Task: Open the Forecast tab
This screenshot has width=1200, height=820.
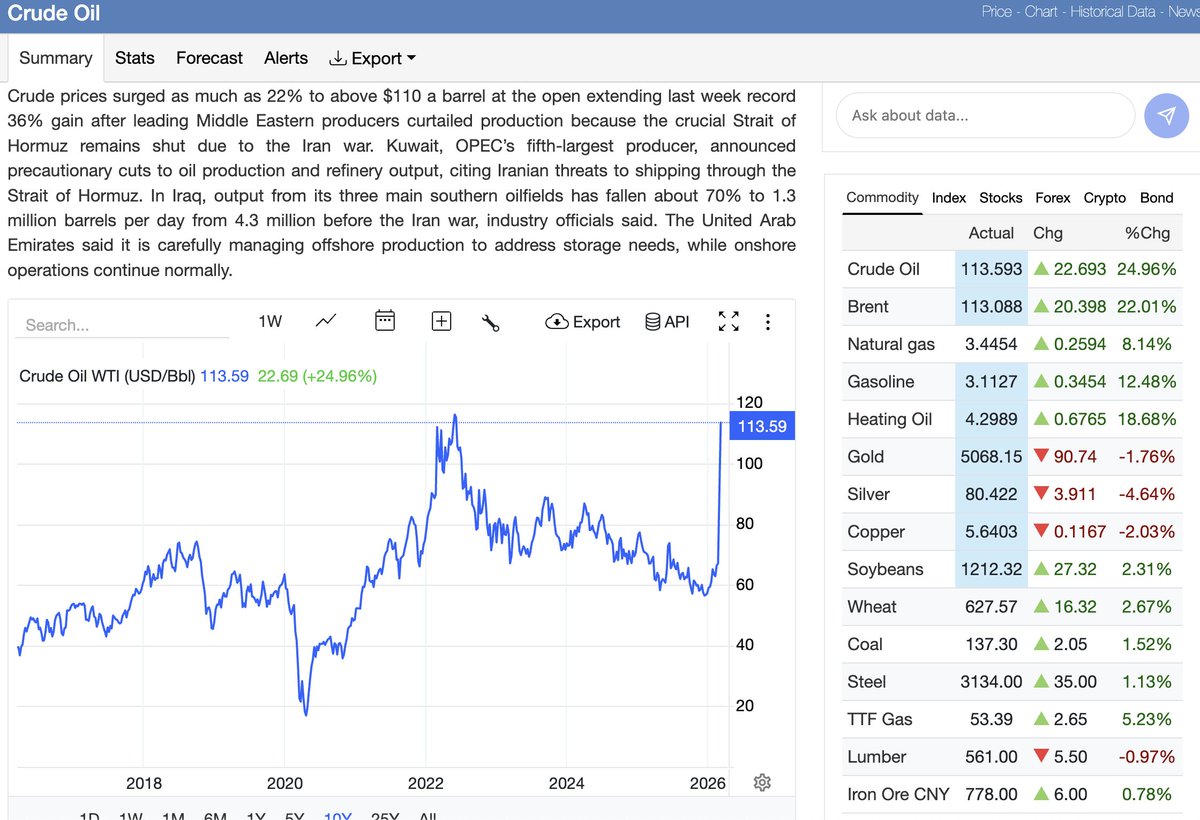Action: [x=209, y=58]
